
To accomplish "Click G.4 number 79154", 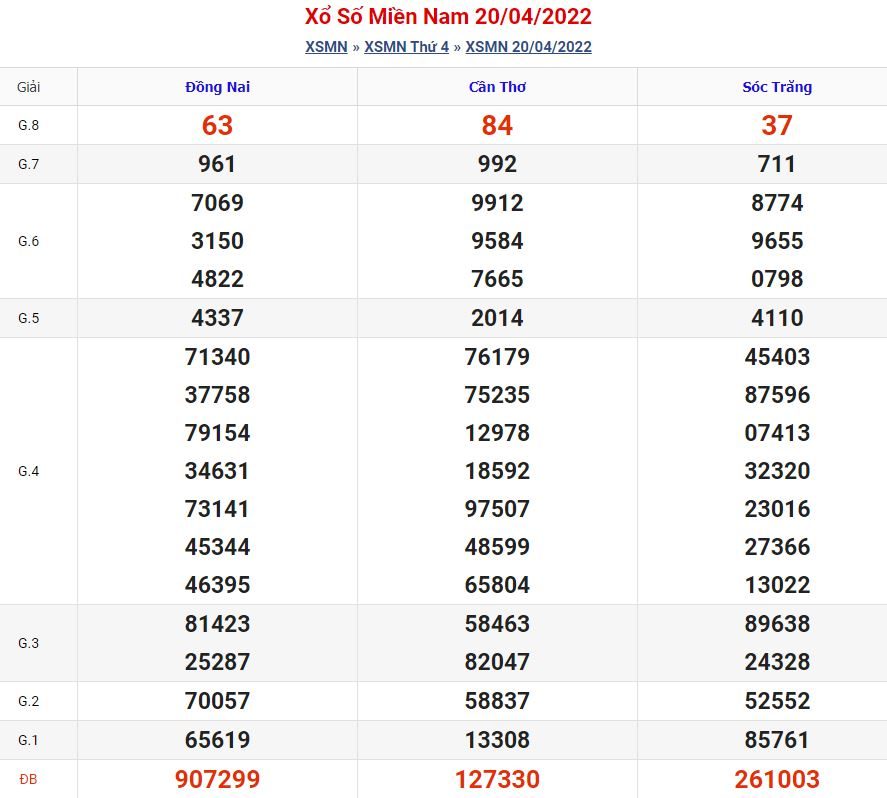I will (x=217, y=433).
